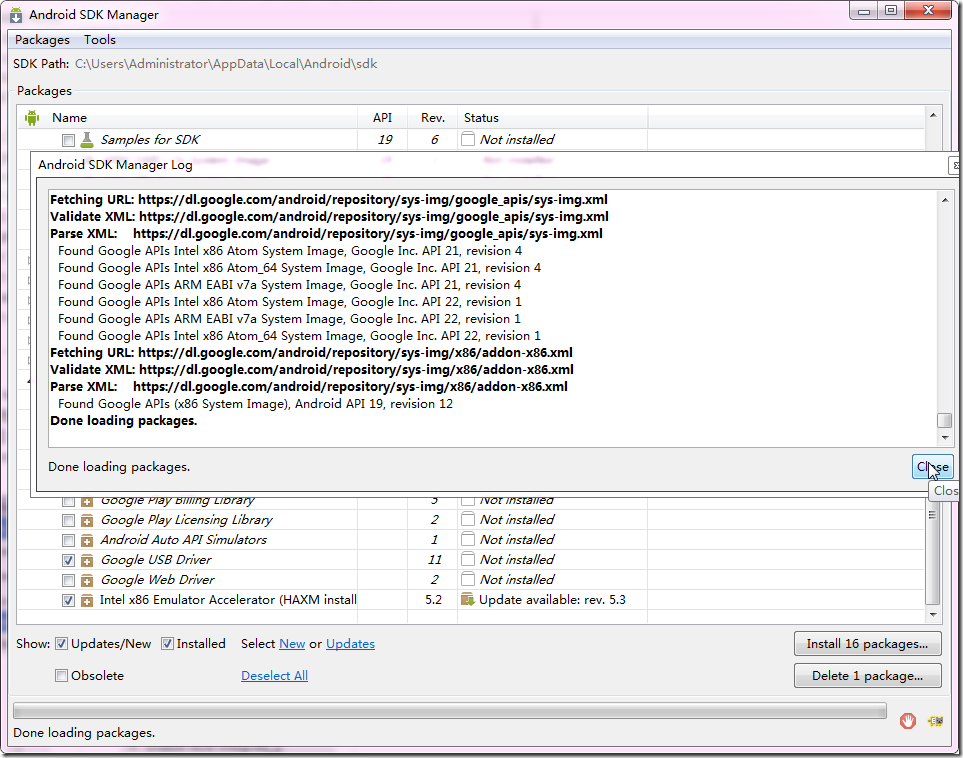Click the Updates selection link
This screenshot has height=758, width=963.
click(350, 644)
